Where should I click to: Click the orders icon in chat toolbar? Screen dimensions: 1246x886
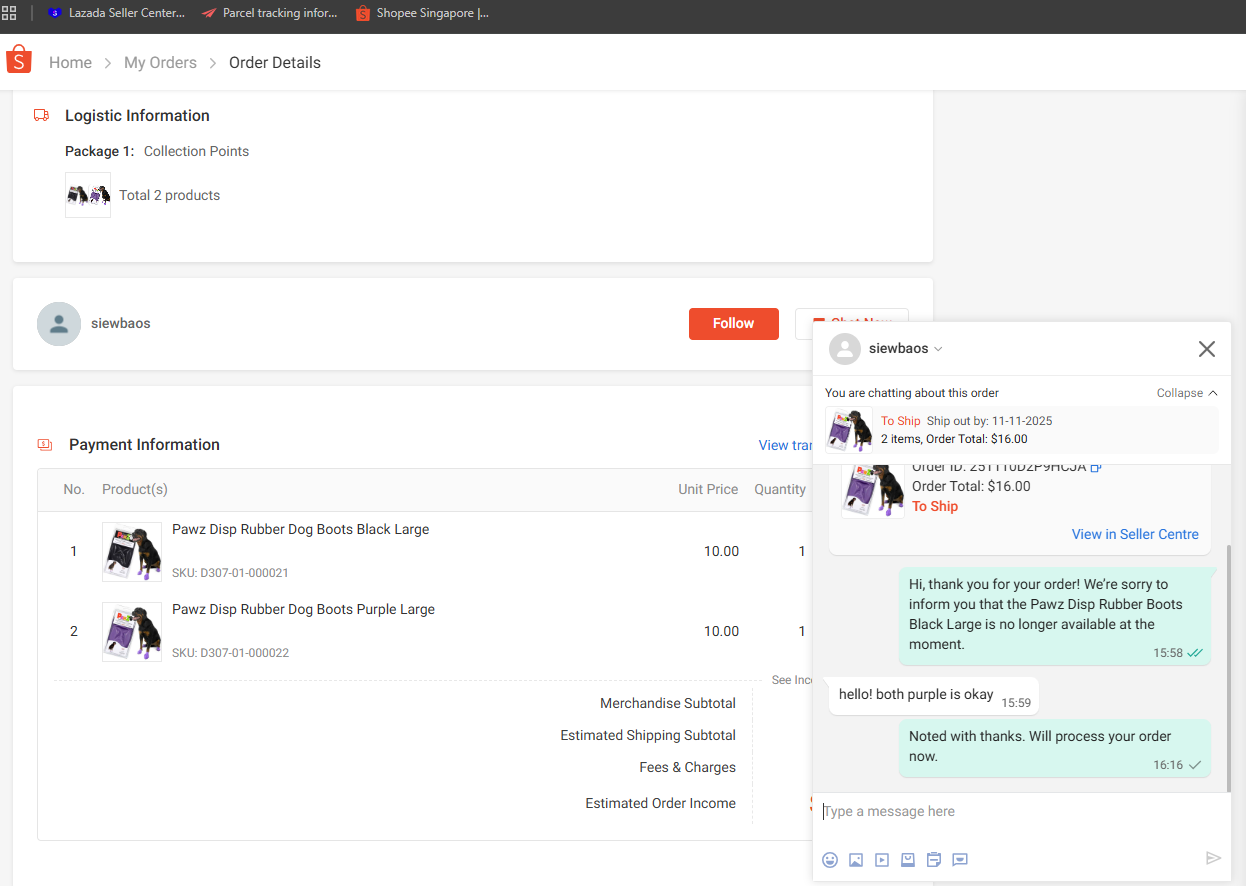point(934,859)
